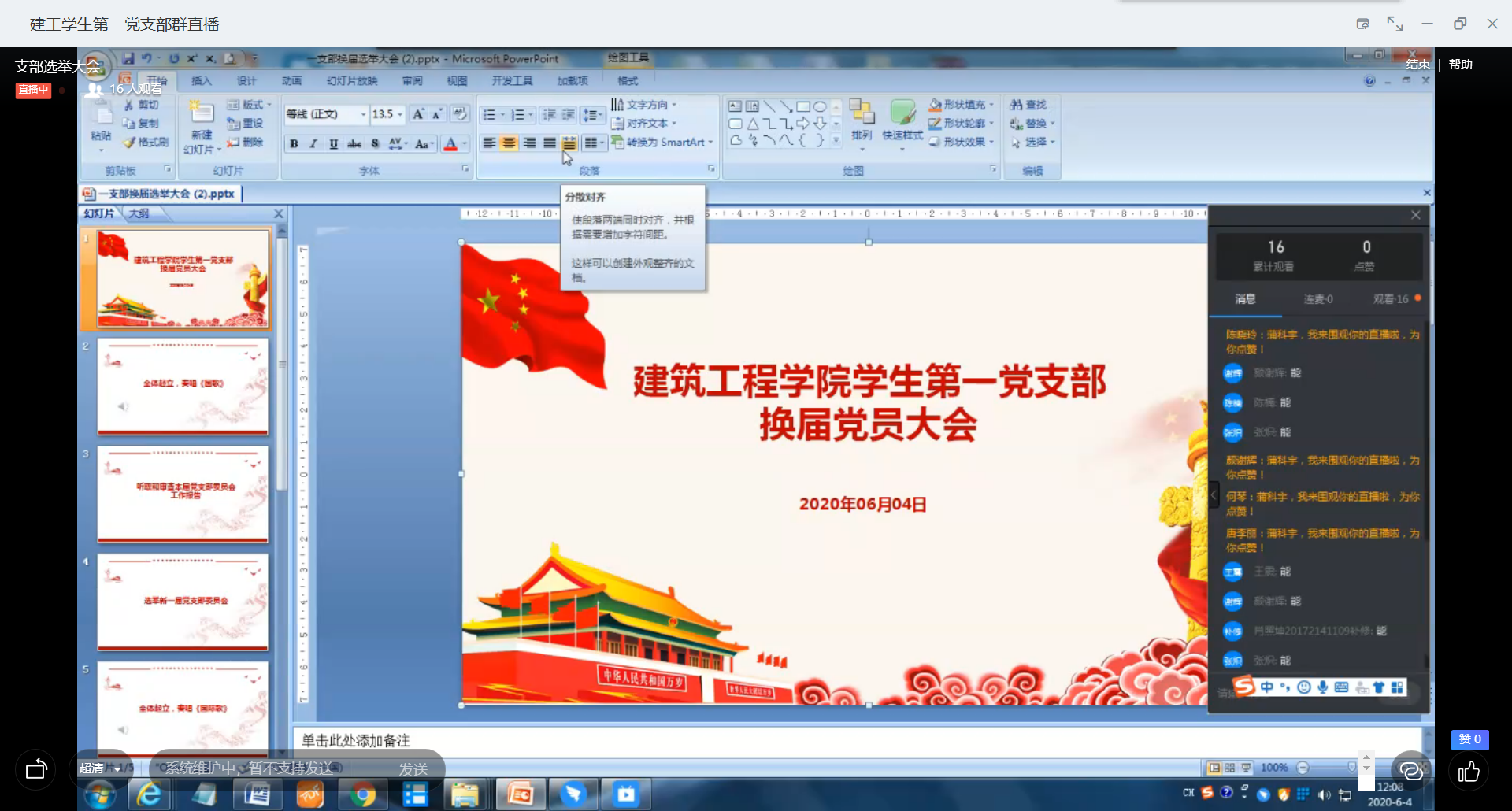The image size is (1512, 811).
Task: Open the 连麦 tab in live panel
Action: click(1317, 299)
